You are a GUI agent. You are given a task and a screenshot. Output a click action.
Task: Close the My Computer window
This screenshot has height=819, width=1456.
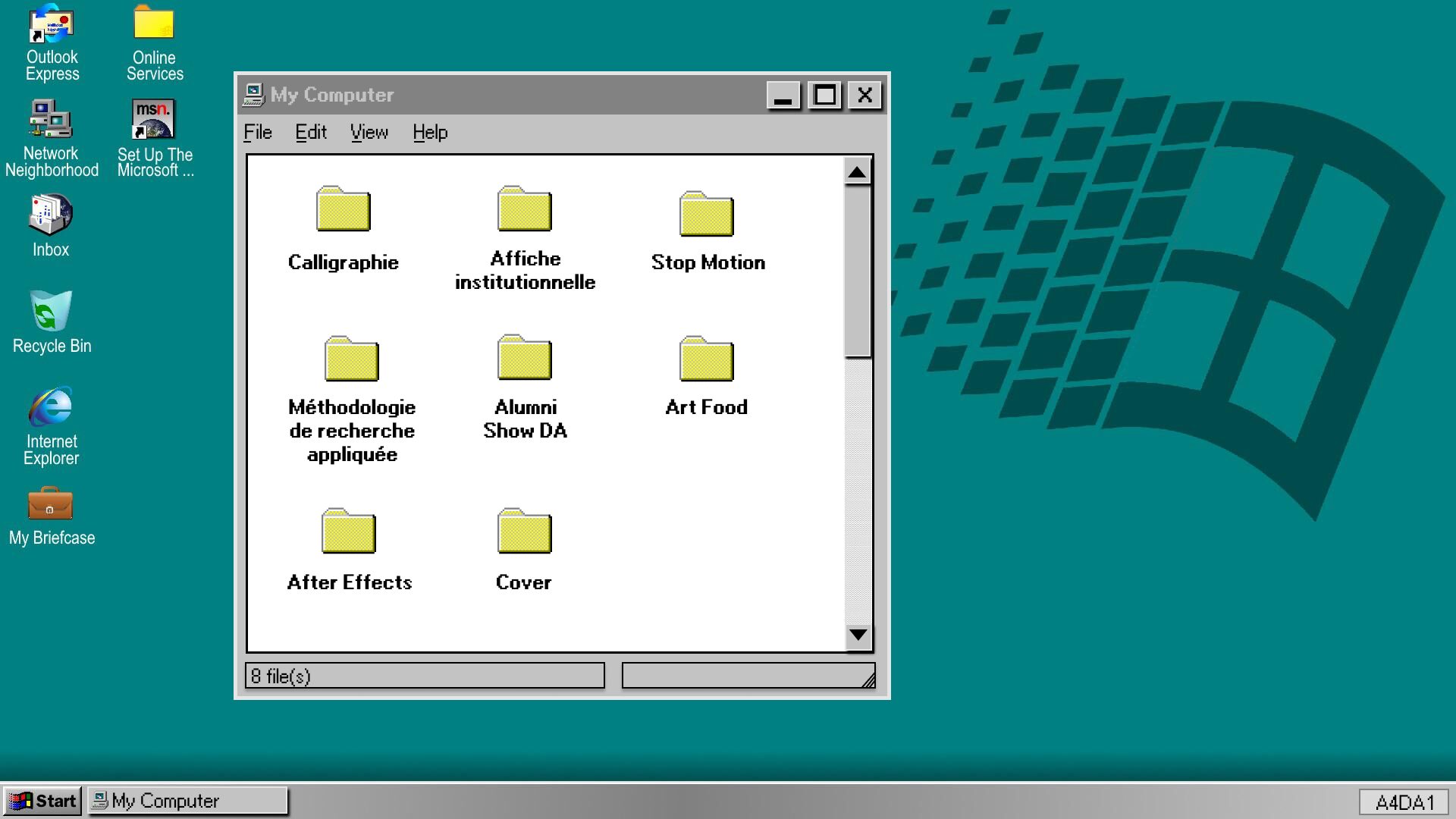[864, 96]
